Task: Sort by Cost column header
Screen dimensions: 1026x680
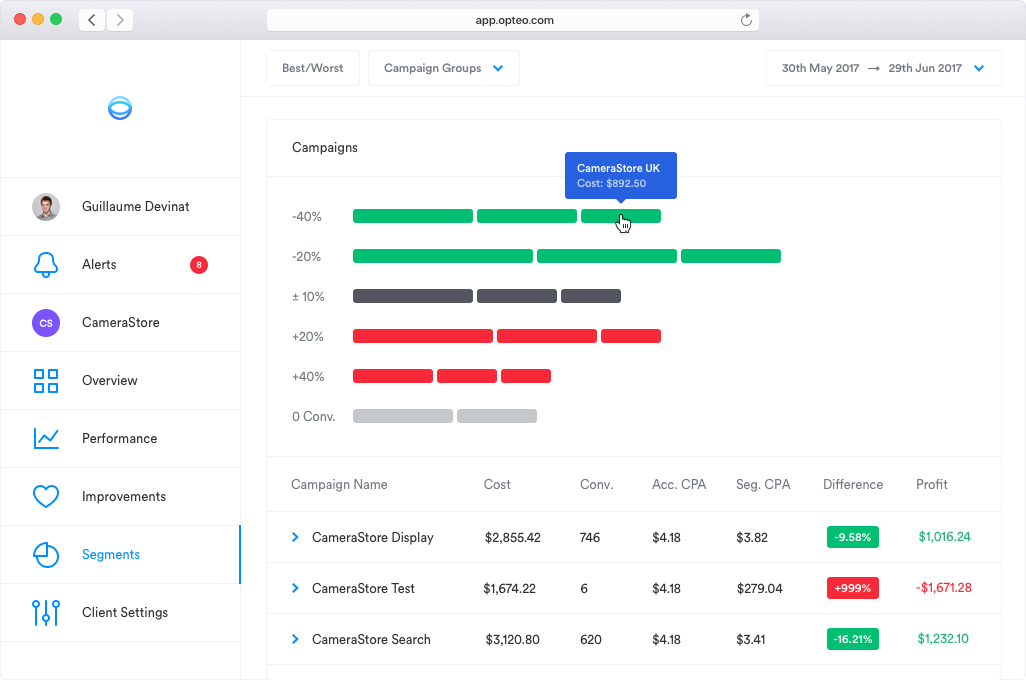Action: pos(497,485)
